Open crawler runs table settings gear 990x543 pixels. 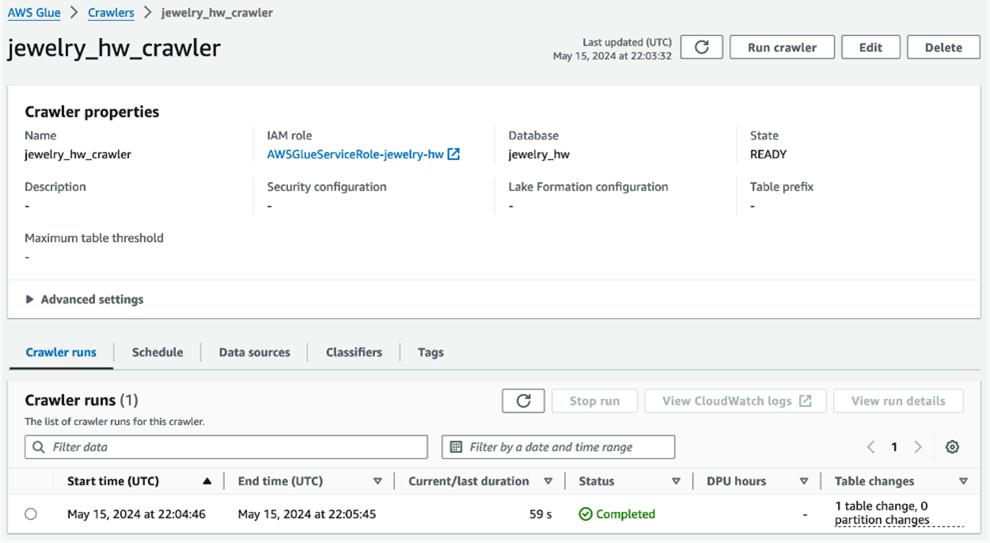point(952,447)
